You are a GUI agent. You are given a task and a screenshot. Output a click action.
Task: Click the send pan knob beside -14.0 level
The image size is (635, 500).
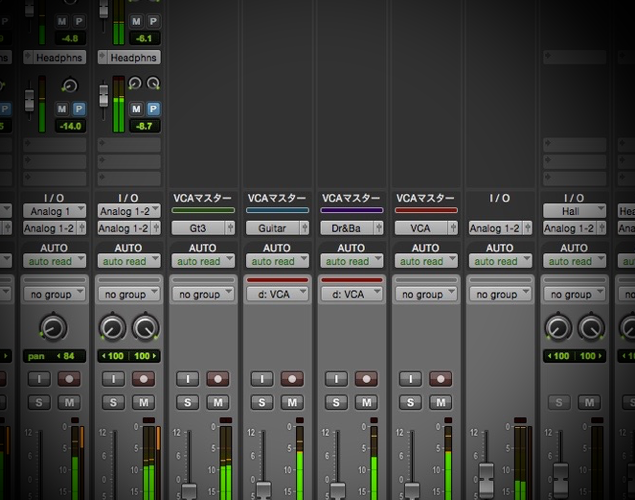click(70, 86)
